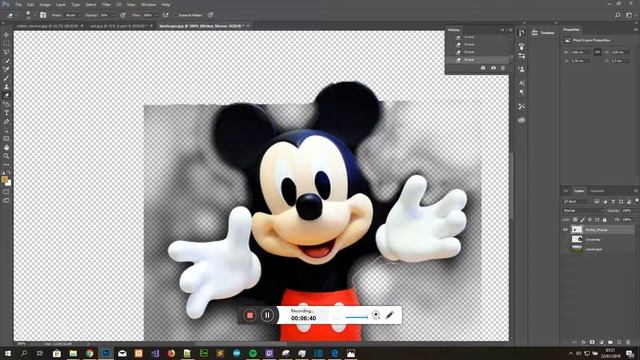Viewport: 640px width, 360px height.
Task: Create new fill or adjustment layer
Action: tap(601, 342)
